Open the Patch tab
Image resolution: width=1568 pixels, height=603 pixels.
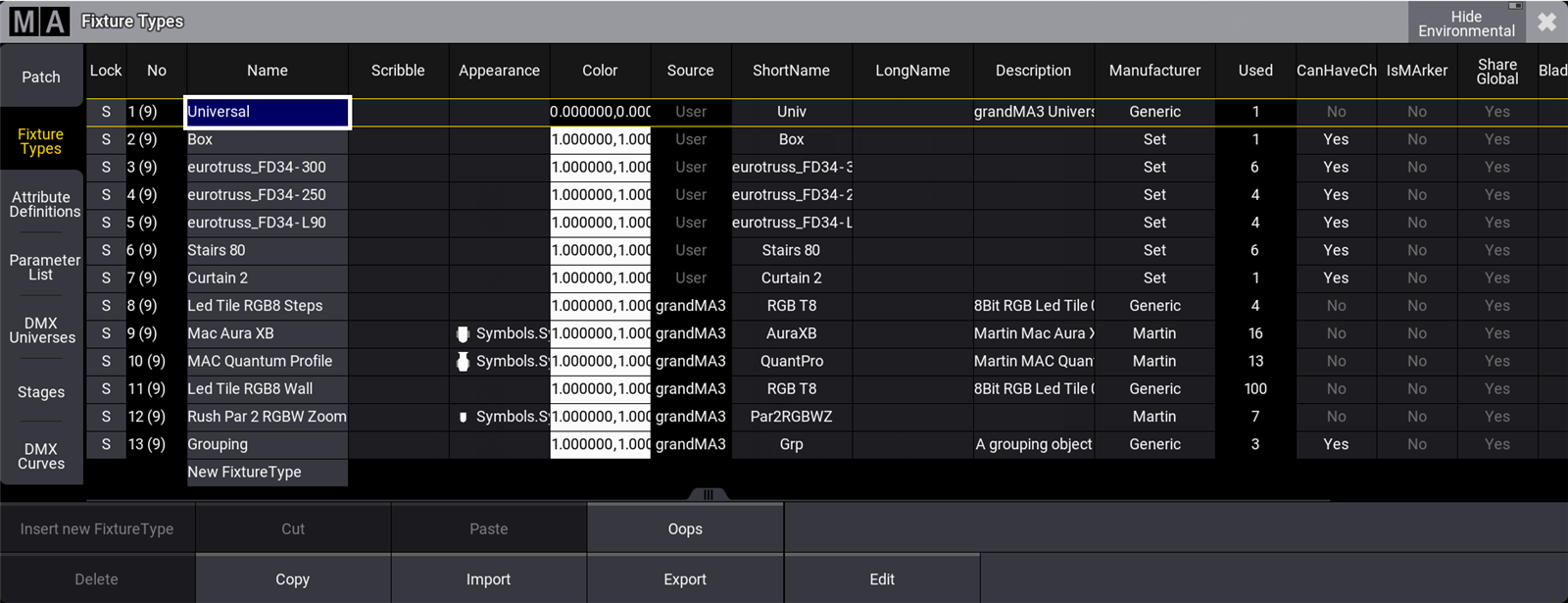coord(41,76)
